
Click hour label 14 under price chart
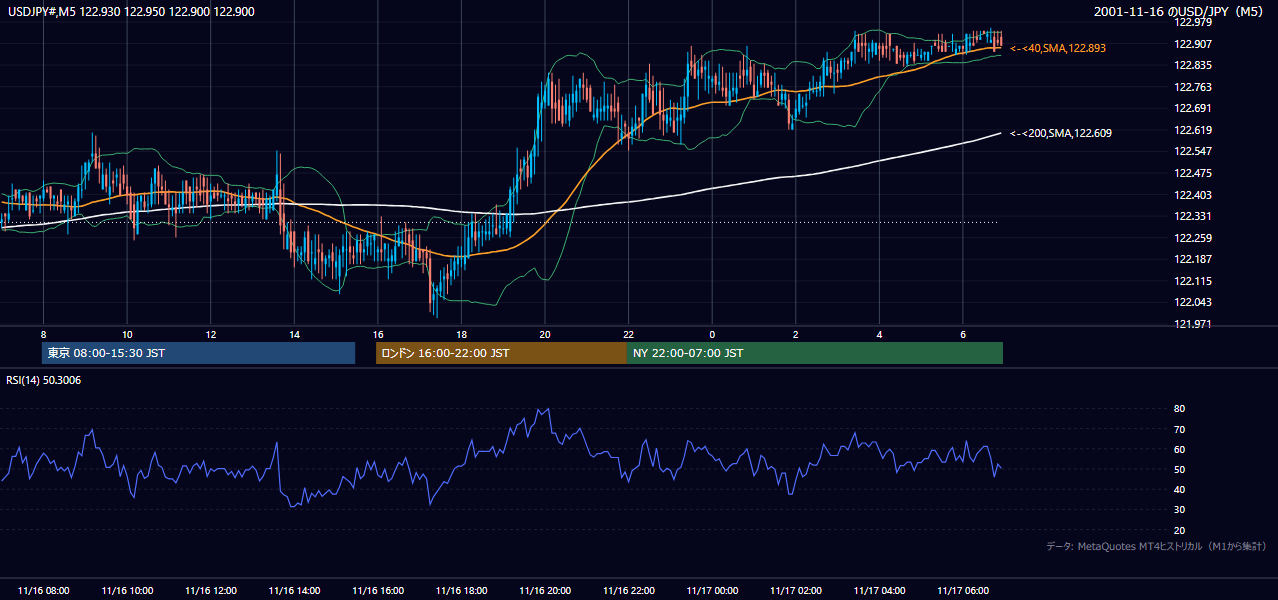point(294,334)
